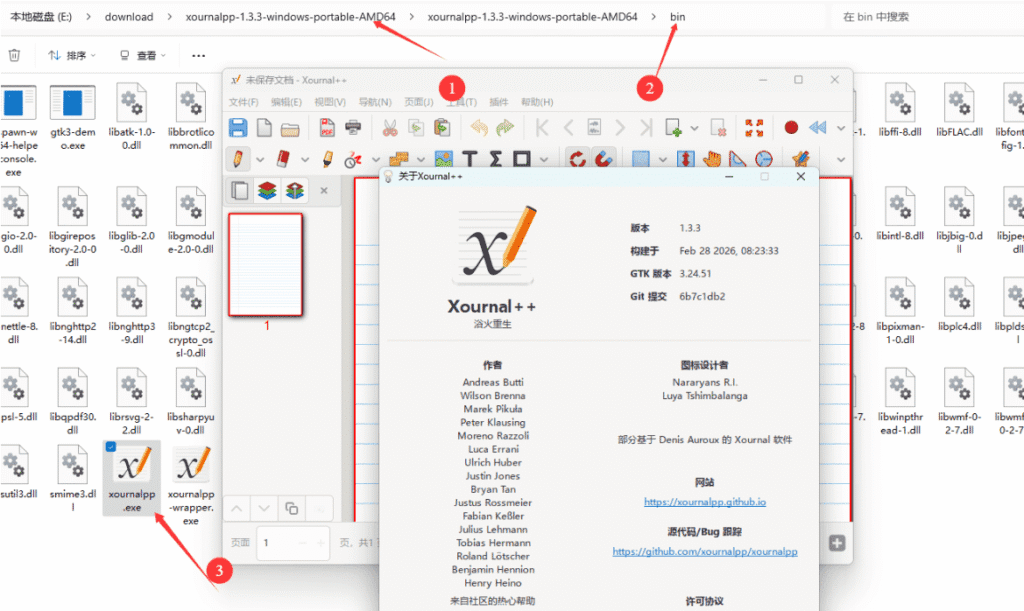The width and height of the screenshot is (1024, 611).
Task: Open the insert-page dropdown arrow
Action: pyautogui.click(x=694, y=128)
